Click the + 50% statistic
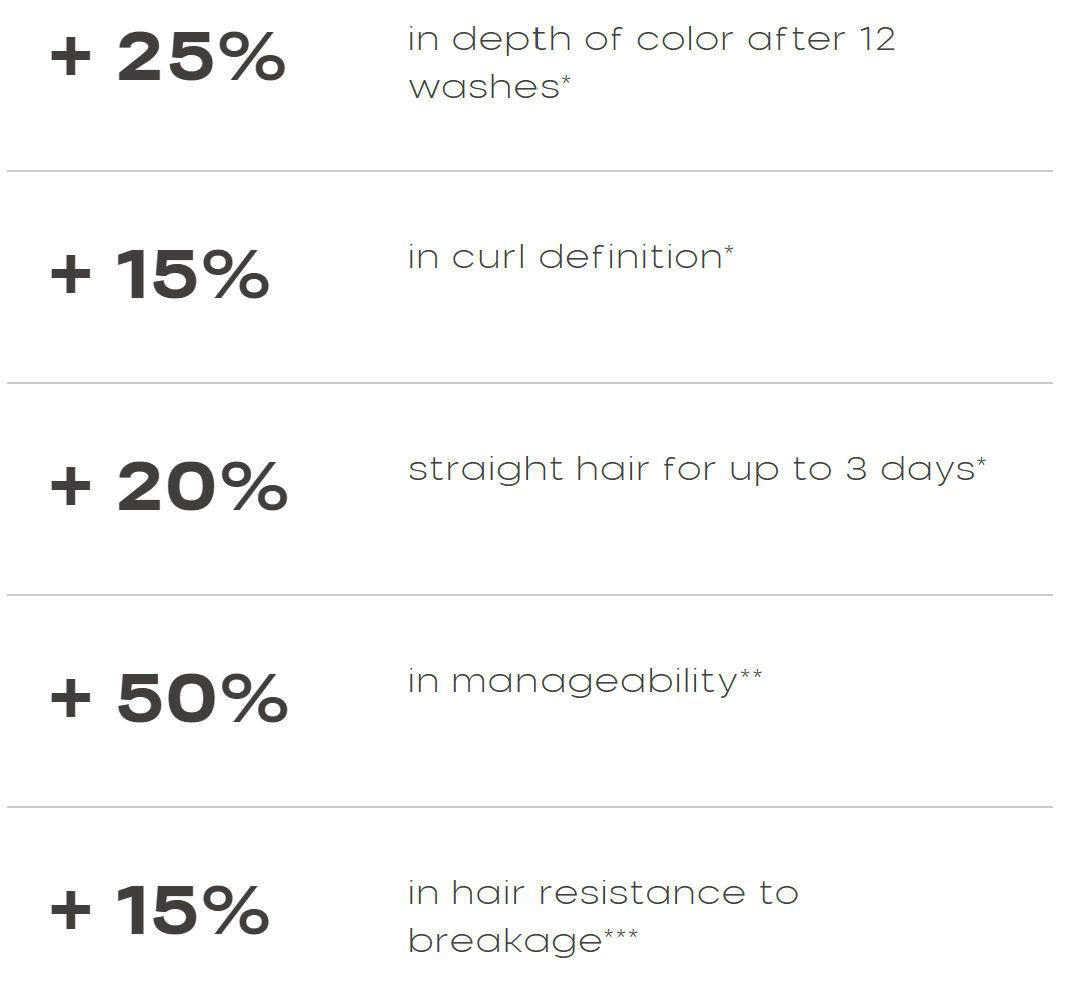The height and width of the screenshot is (1008, 1070). click(169, 697)
